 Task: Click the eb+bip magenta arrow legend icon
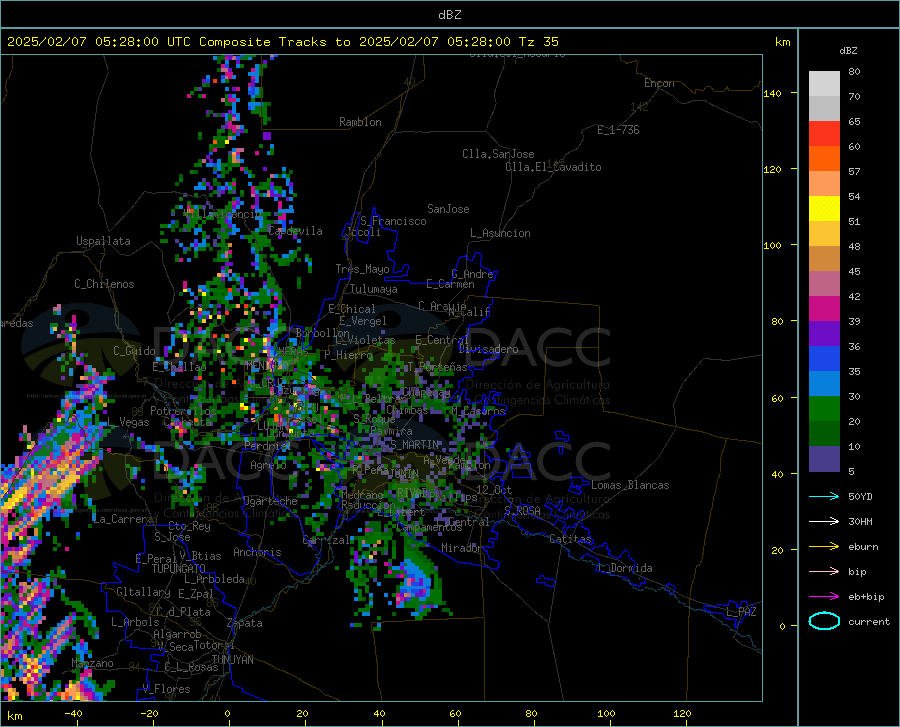824,596
